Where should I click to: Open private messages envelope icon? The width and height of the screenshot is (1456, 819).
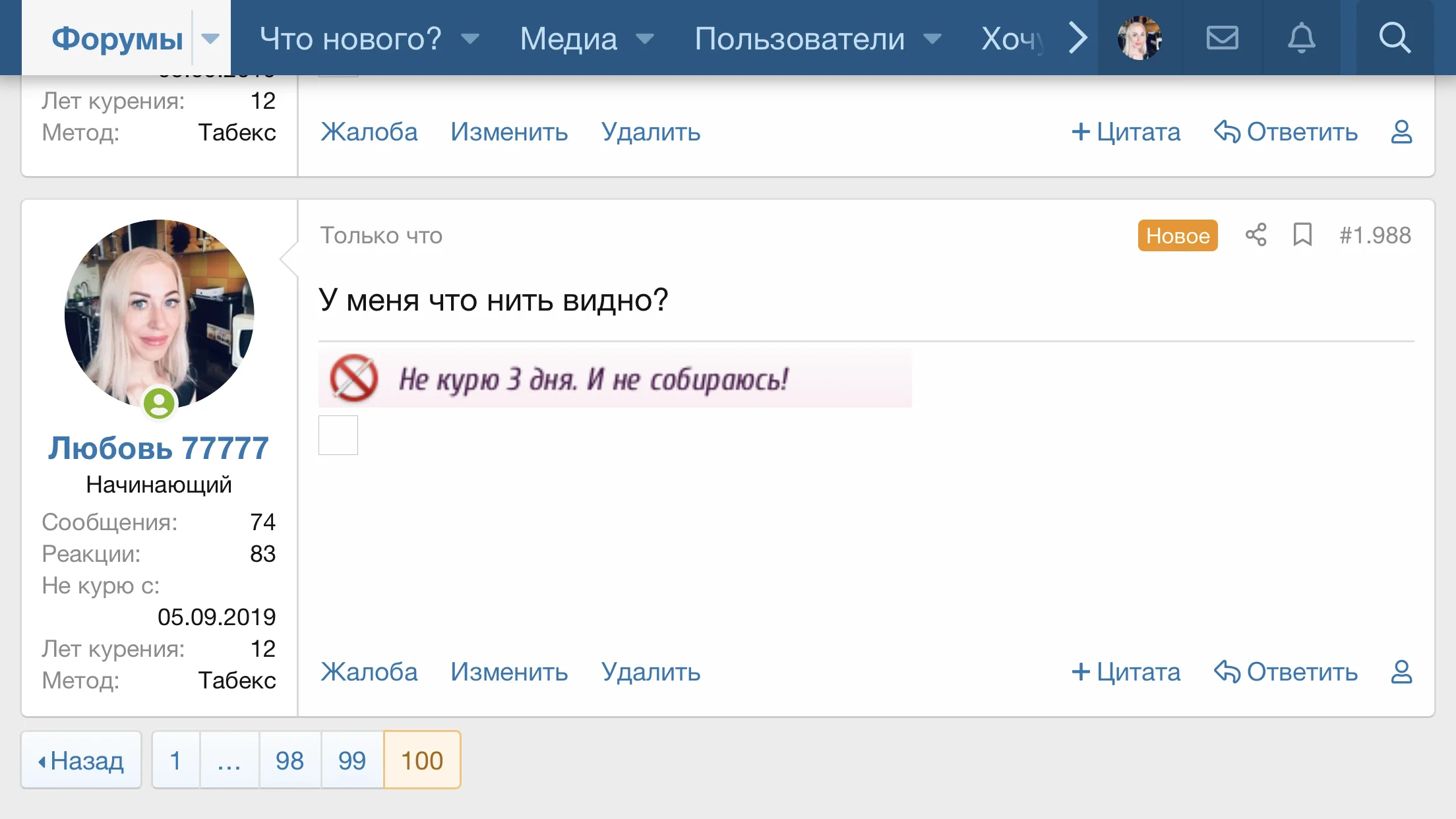[1222, 38]
